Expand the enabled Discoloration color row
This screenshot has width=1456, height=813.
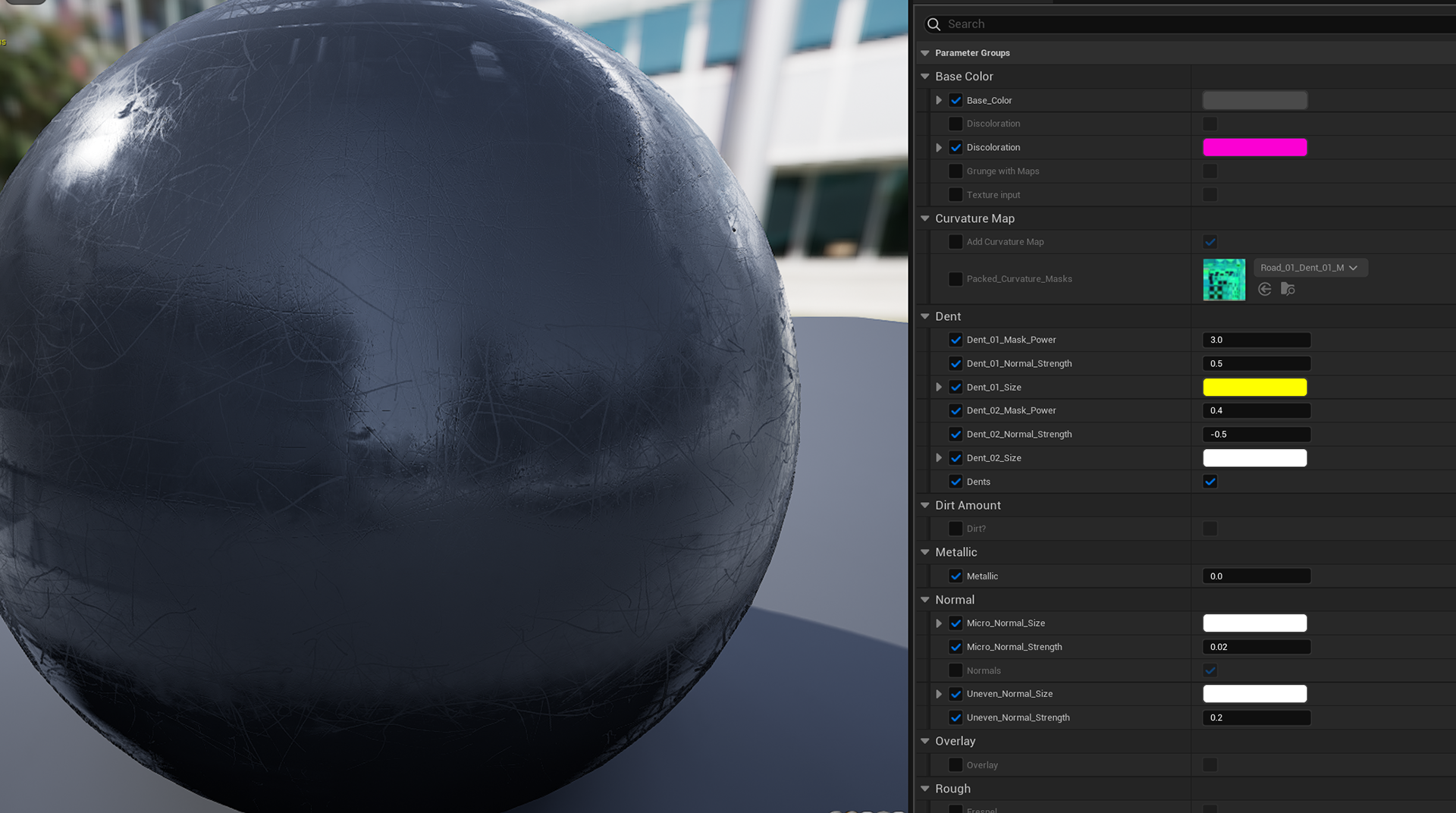coord(939,147)
